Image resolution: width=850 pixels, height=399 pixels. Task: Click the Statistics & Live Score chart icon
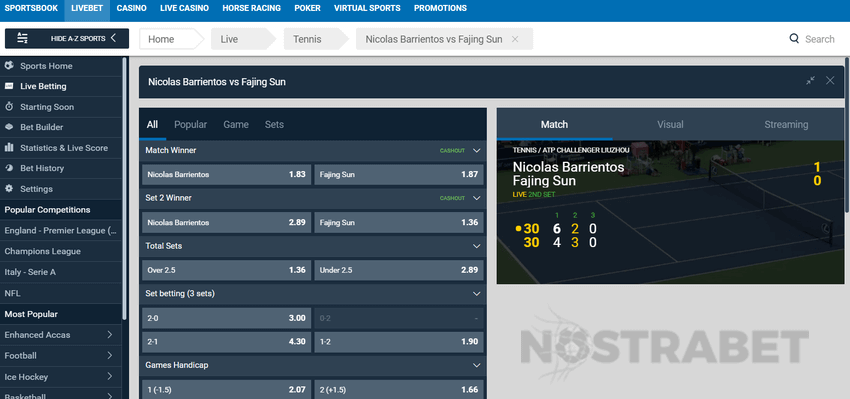[9, 147]
